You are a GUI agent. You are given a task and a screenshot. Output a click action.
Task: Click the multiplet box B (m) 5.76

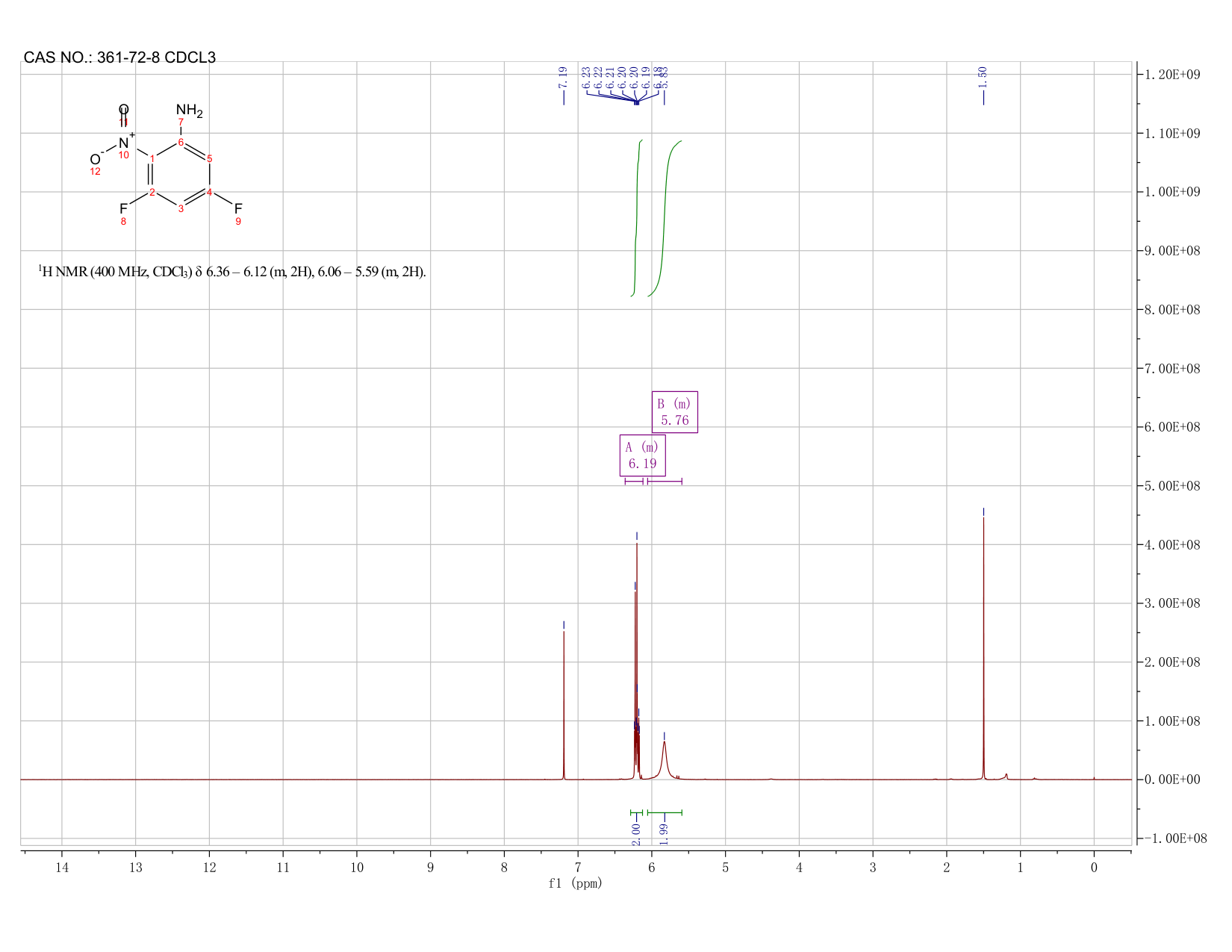pyautogui.click(x=675, y=412)
